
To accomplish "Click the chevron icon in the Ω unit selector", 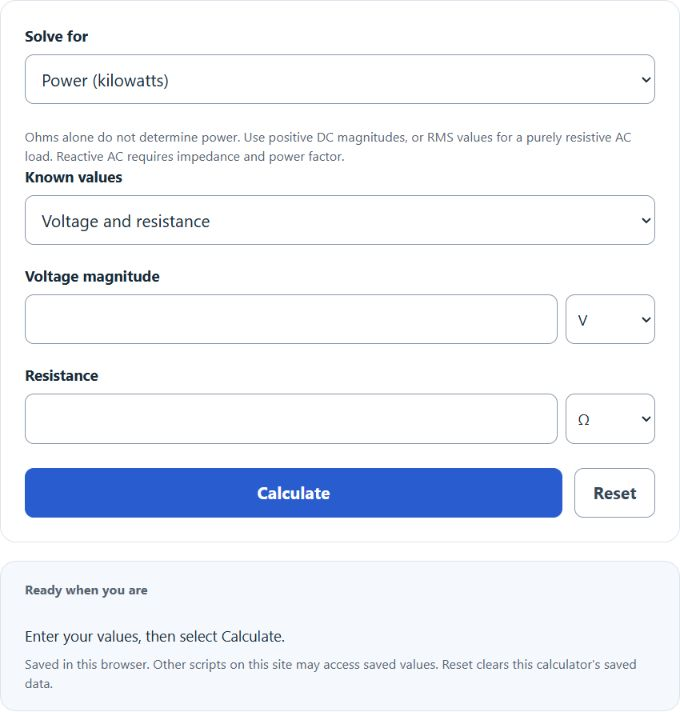I will pos(646,419).
